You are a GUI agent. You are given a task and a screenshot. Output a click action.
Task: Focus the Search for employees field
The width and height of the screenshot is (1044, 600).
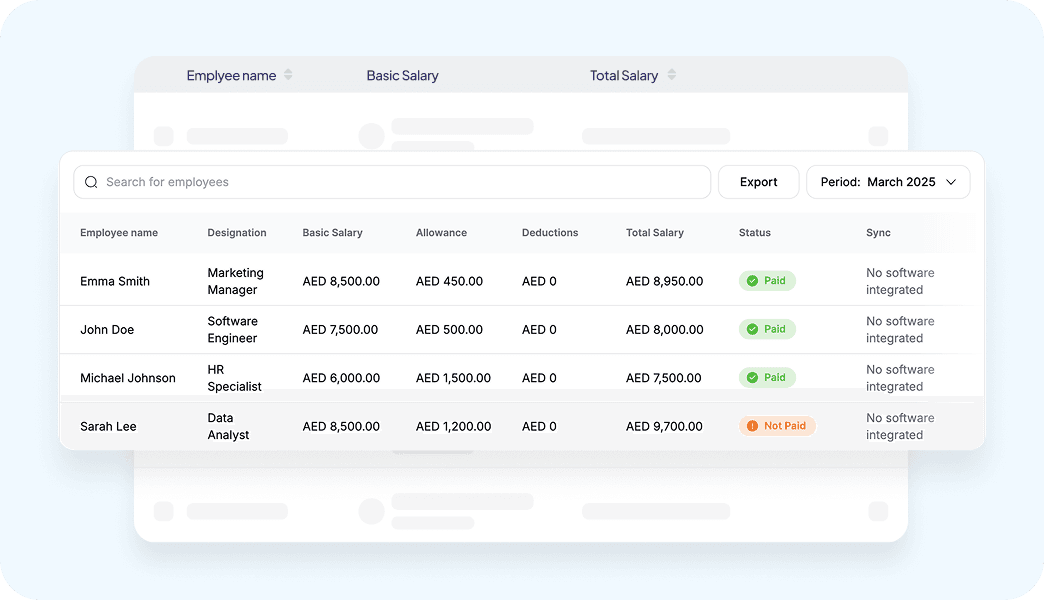392,182
